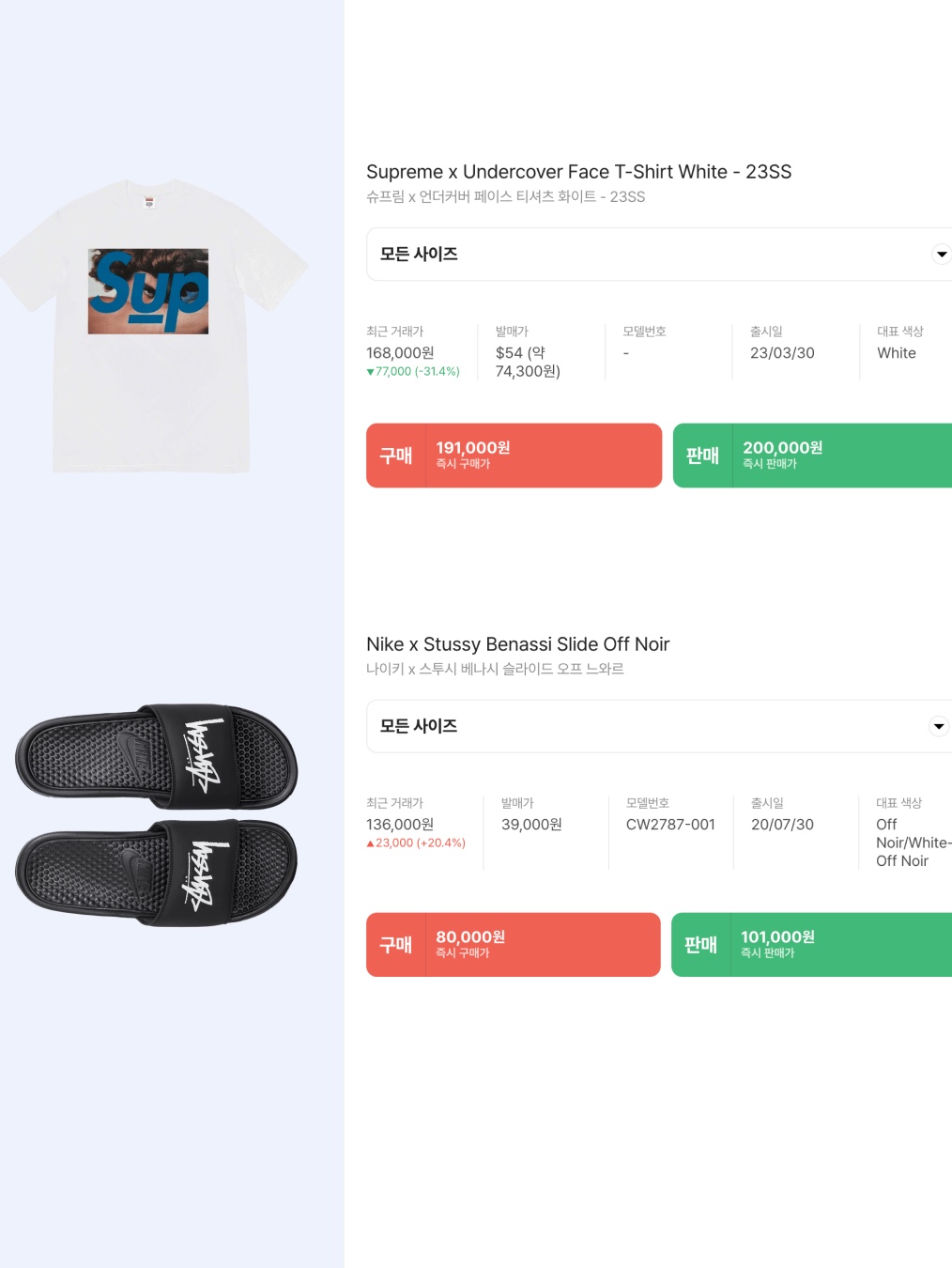Viewport: 952px width, 1268px height.
Task: Click the Supreme x Undercover Face T-Shirt title
Action: coord(578,172)
